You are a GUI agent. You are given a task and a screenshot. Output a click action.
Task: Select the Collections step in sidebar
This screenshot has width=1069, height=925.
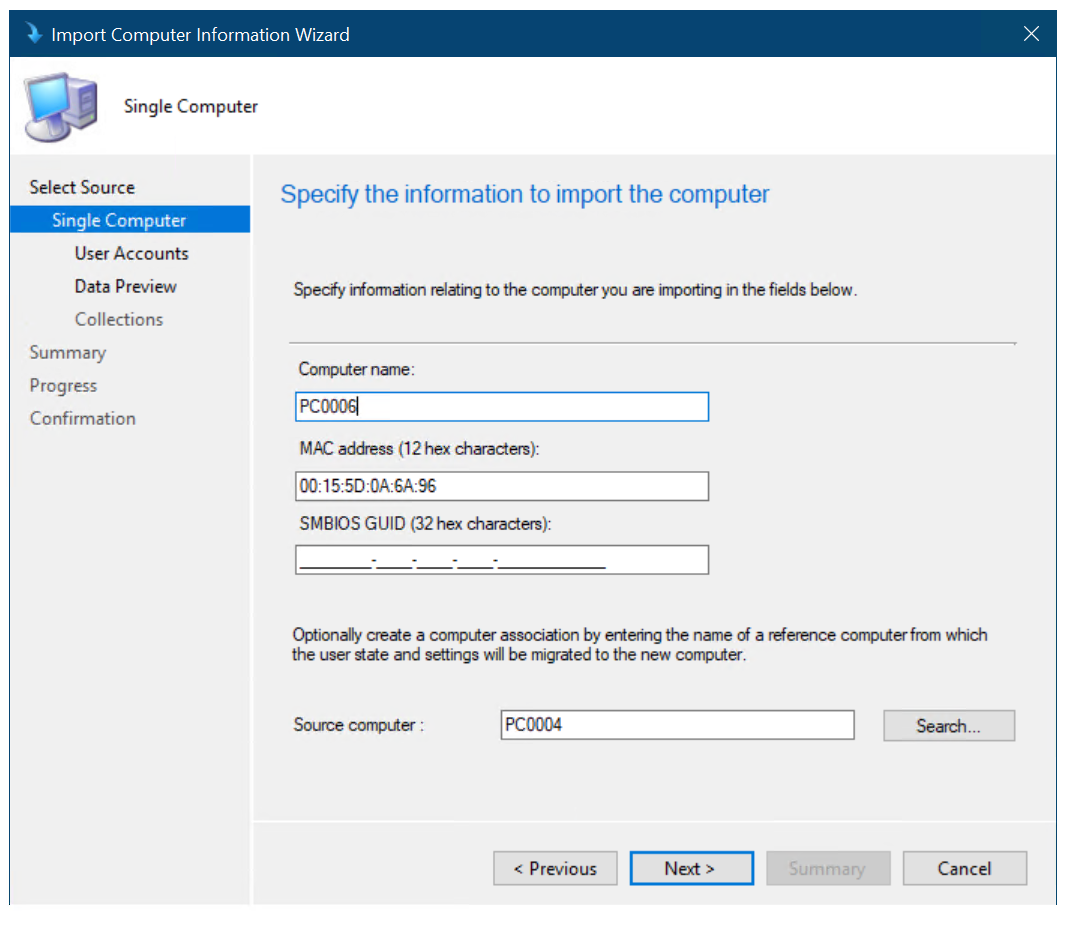click(118, 319)
